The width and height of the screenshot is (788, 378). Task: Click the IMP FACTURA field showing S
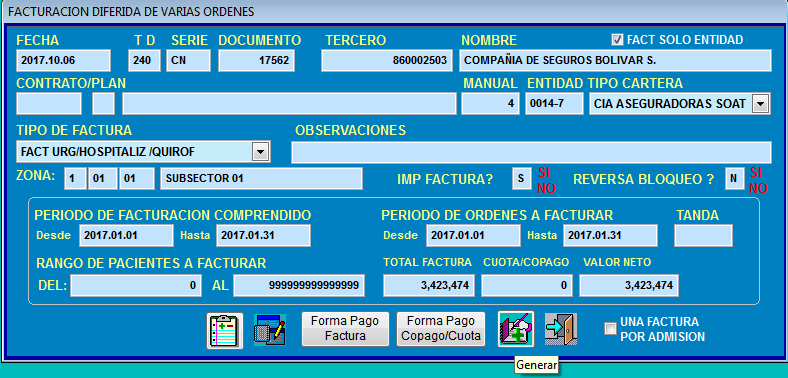coord(521,178)
